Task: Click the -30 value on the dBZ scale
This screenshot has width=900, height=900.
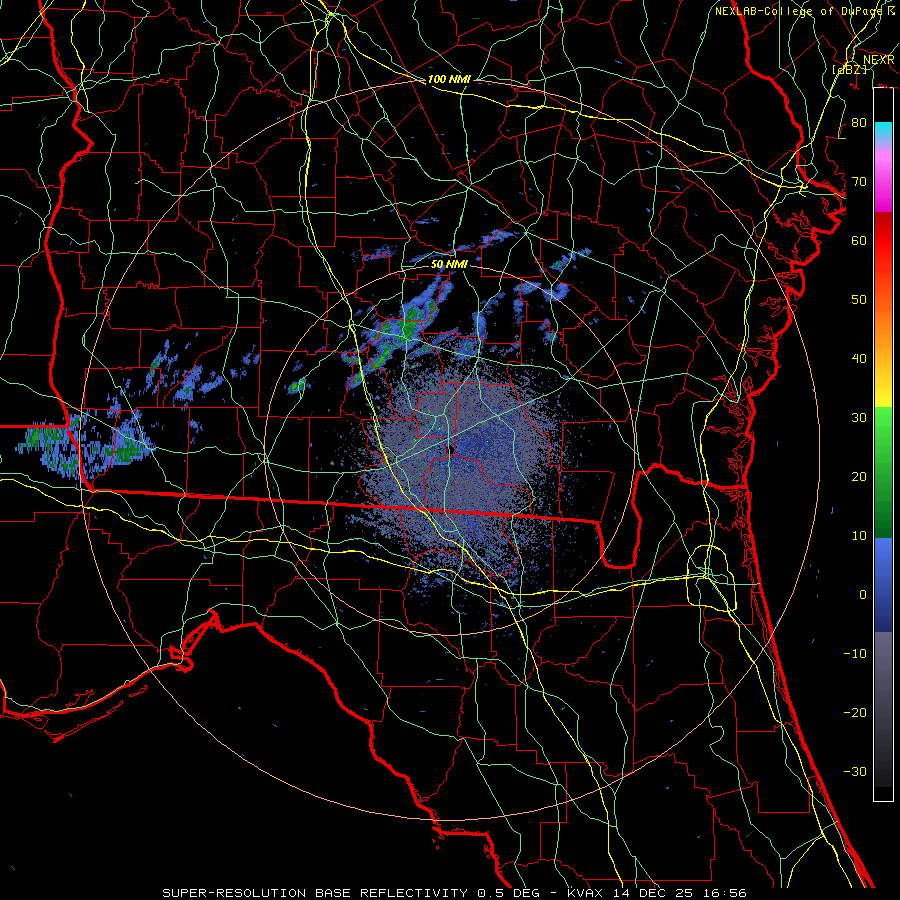Action: click(x=855, y=771)
